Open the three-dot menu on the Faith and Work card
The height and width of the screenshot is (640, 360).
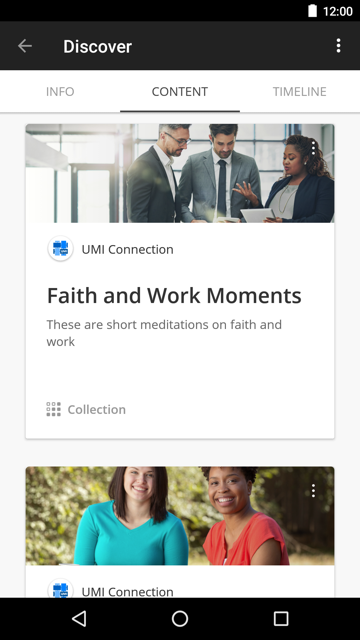313,148
